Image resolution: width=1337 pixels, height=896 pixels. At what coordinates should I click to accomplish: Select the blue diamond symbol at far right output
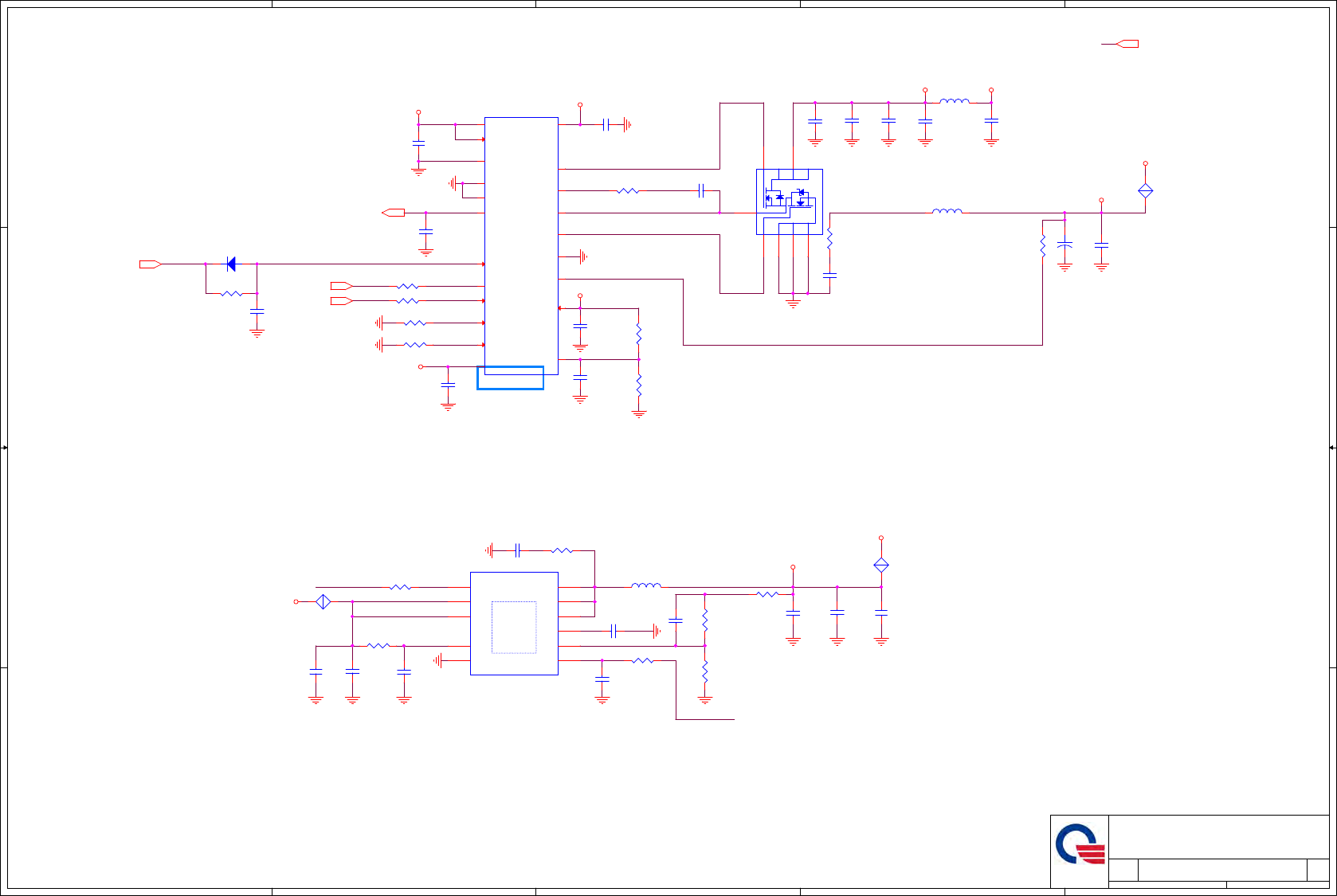pos(1145,190)
